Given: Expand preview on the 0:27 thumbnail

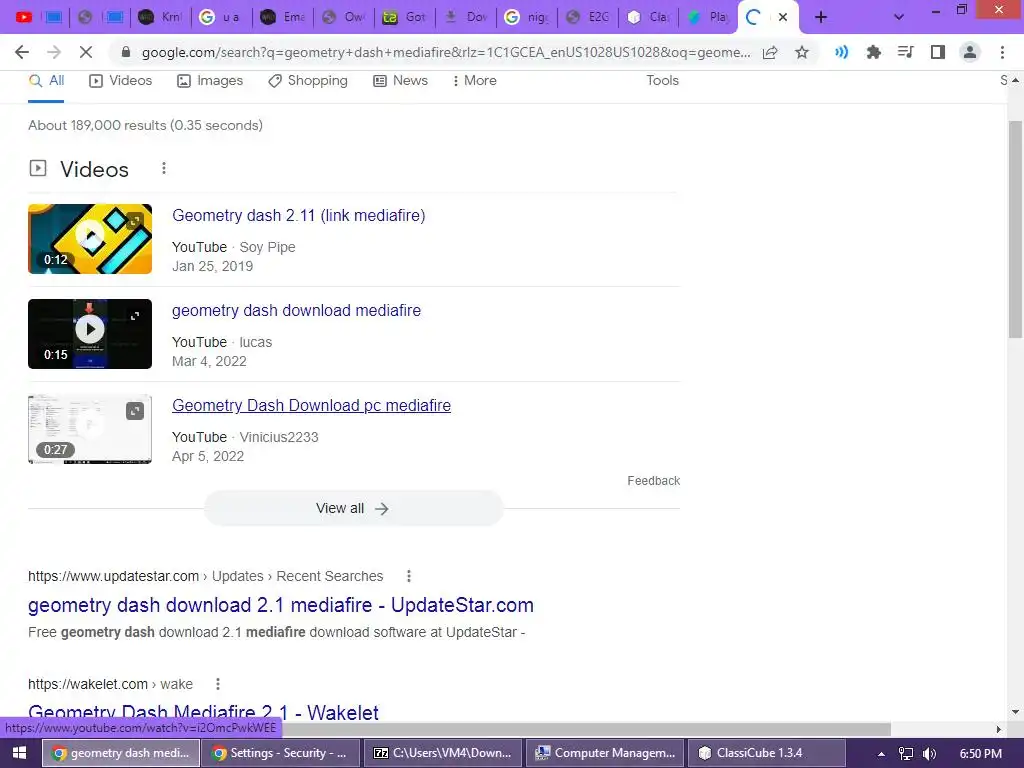Looking at the screenshot, I should click(135, 411).
